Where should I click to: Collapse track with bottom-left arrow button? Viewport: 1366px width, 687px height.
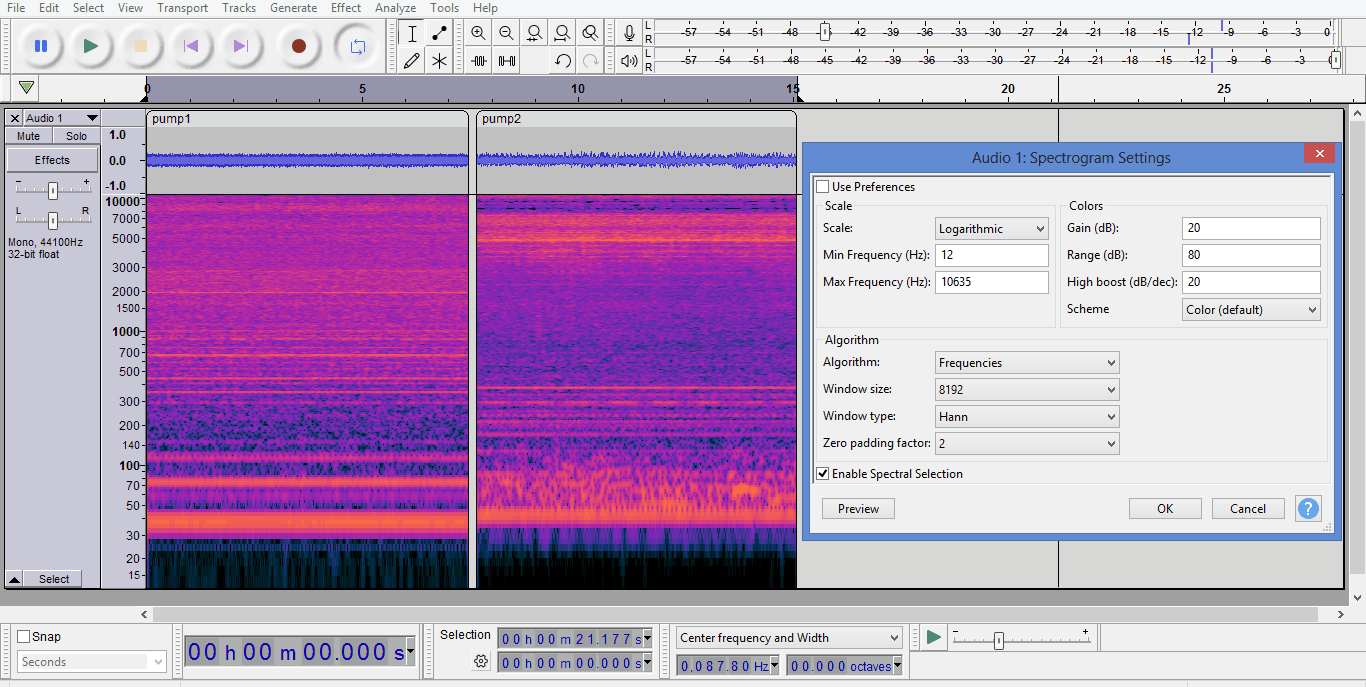(15, 579)
